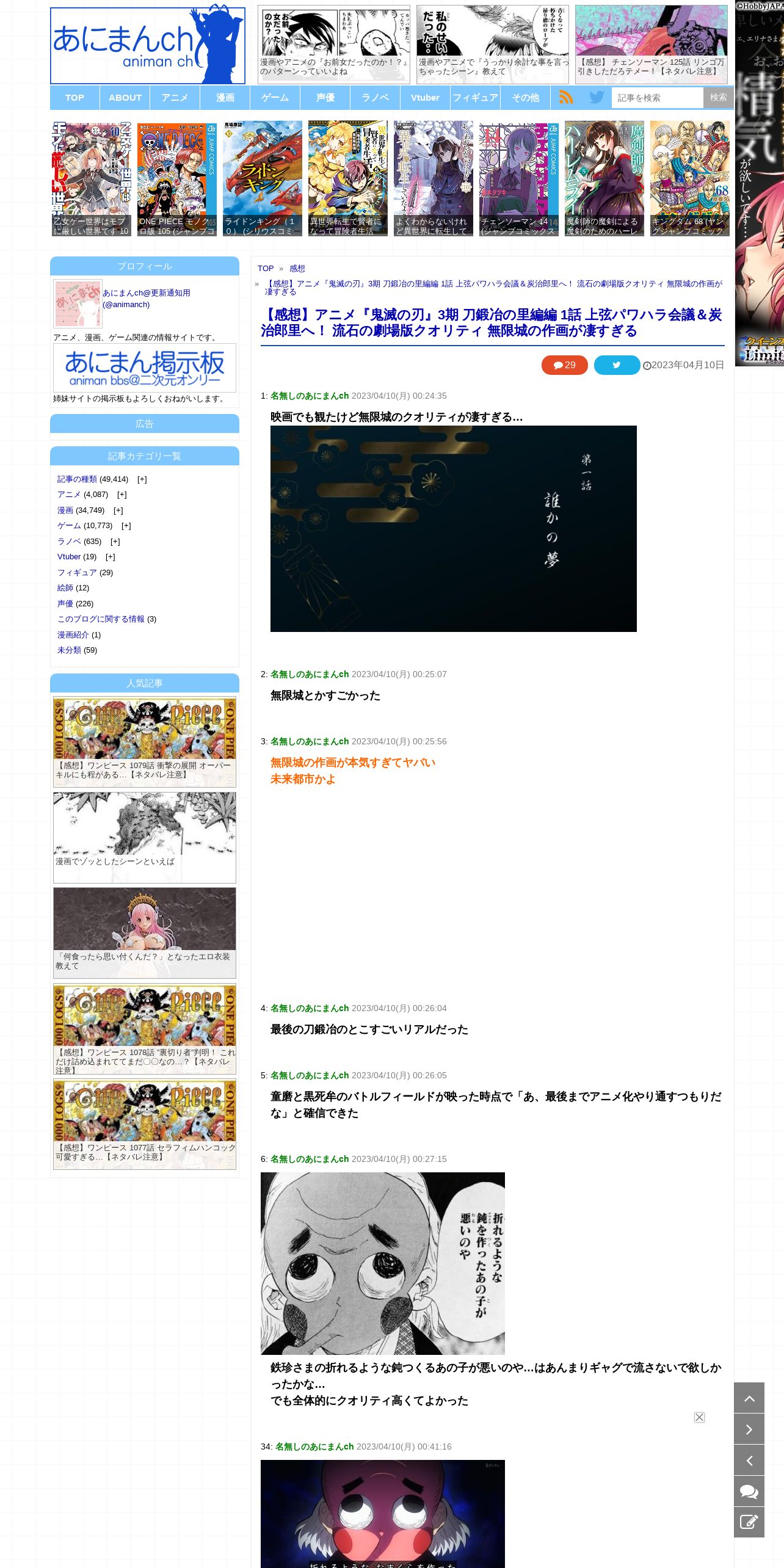Click the floating write-comment pencil icon
This screenshot has height=1568, width=784.
[749, 1522]
